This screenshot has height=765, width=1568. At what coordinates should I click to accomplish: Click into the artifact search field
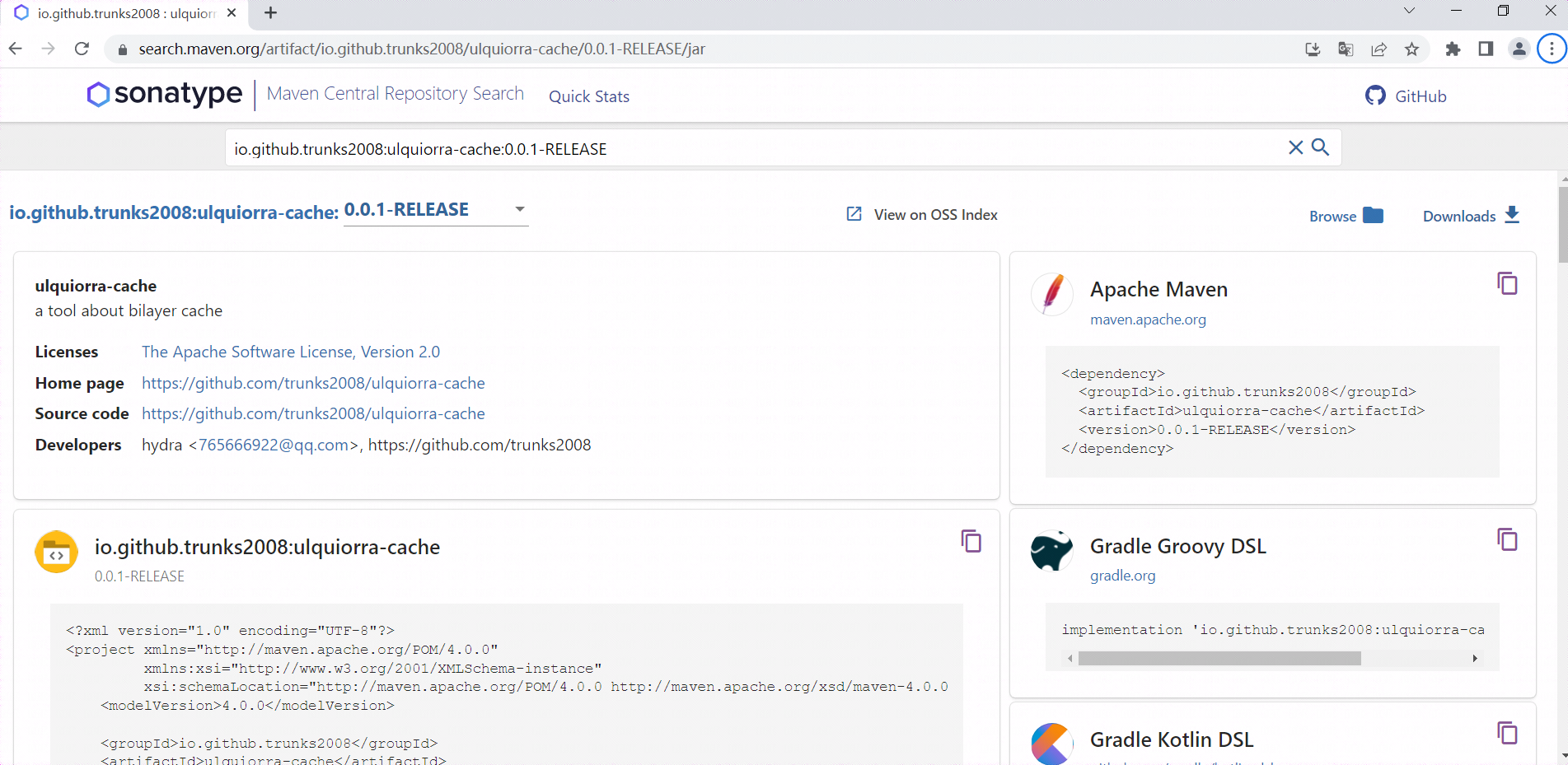(x=754, y=149)
